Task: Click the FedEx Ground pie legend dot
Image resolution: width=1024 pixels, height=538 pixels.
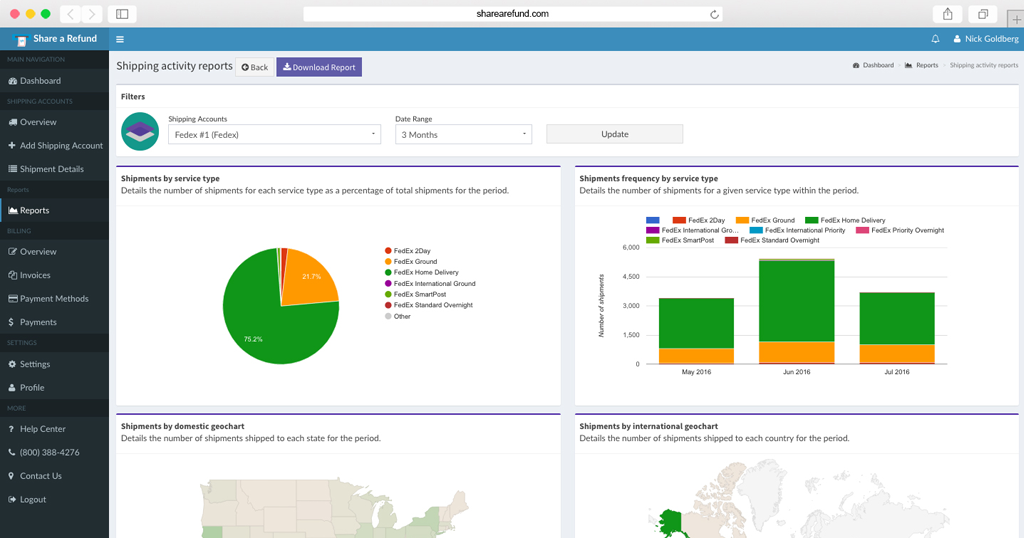Action: [x=388, y=262]
